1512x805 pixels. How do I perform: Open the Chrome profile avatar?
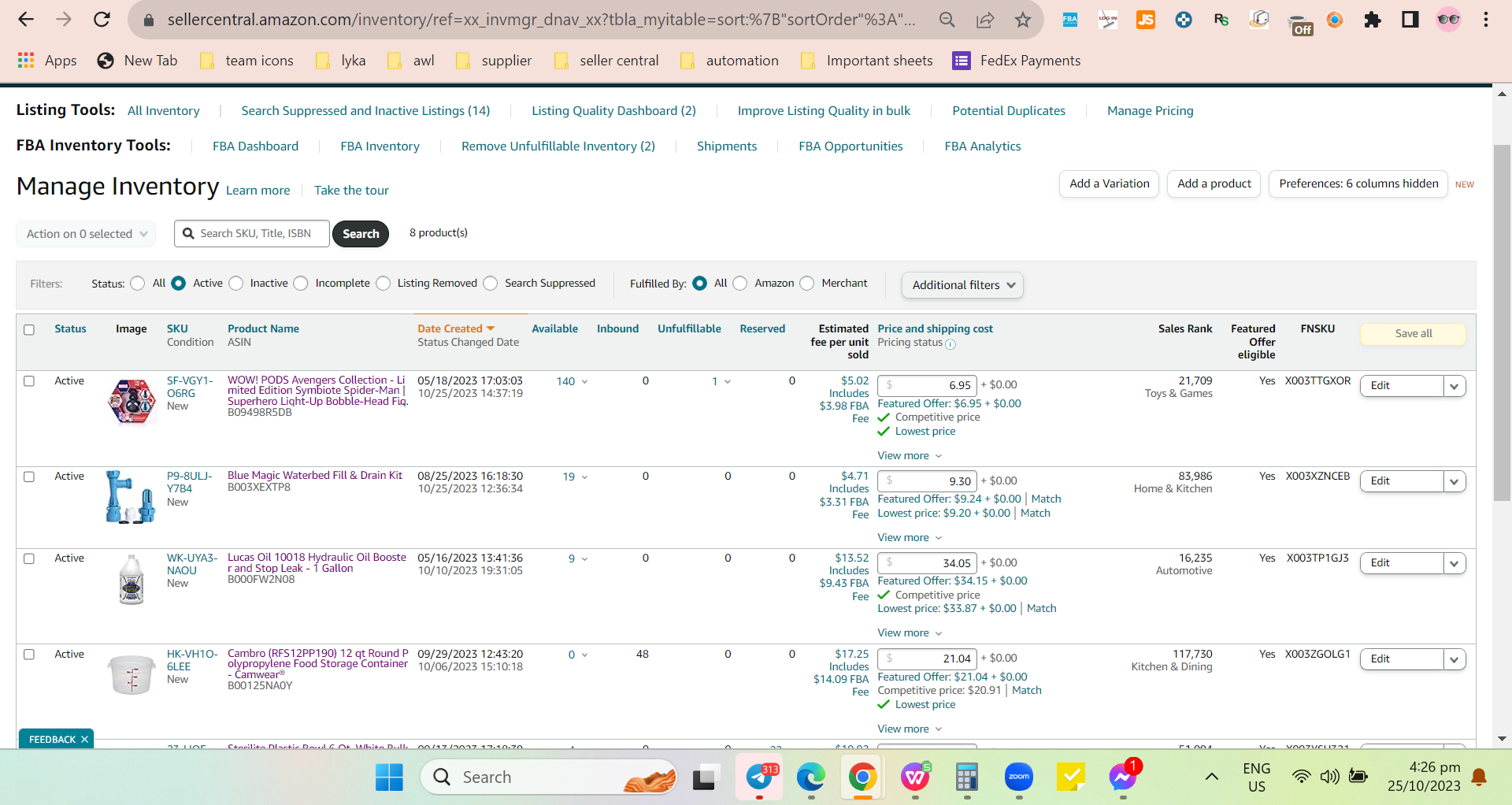(x=1448, y=20)
